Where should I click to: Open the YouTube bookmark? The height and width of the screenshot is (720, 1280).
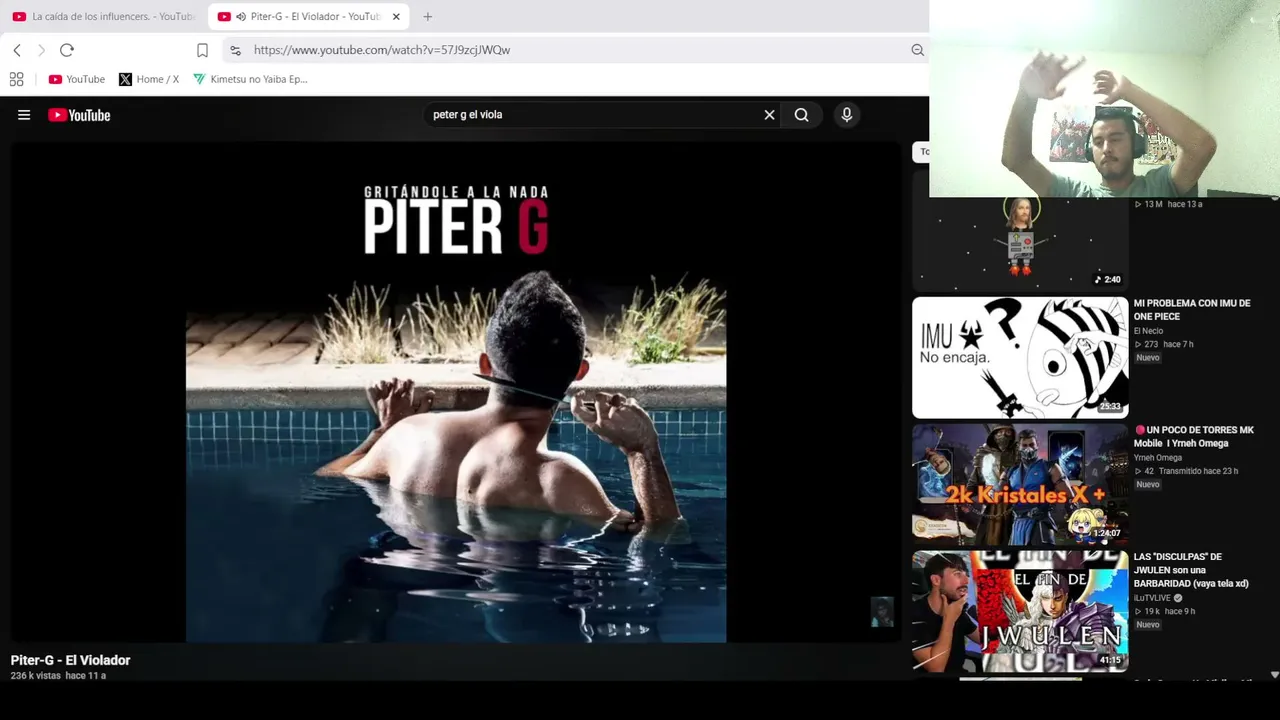pyautogui.click(x=77, y=79)
